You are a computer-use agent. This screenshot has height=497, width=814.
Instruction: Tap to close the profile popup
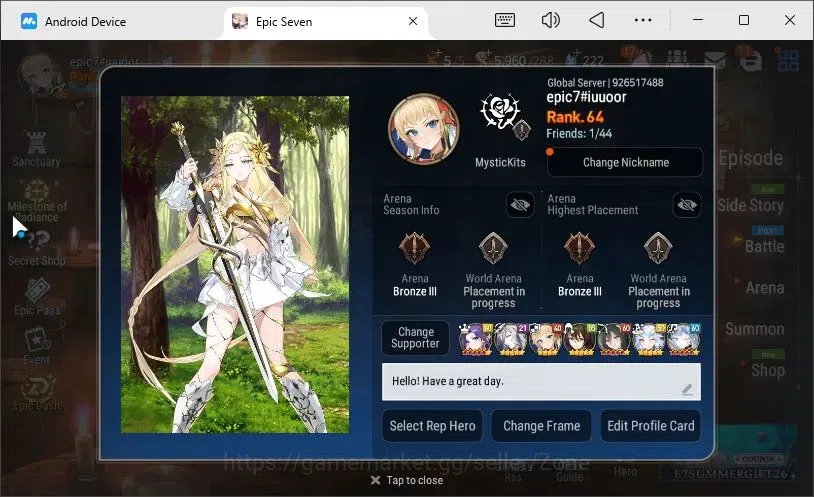coord(407,480)
